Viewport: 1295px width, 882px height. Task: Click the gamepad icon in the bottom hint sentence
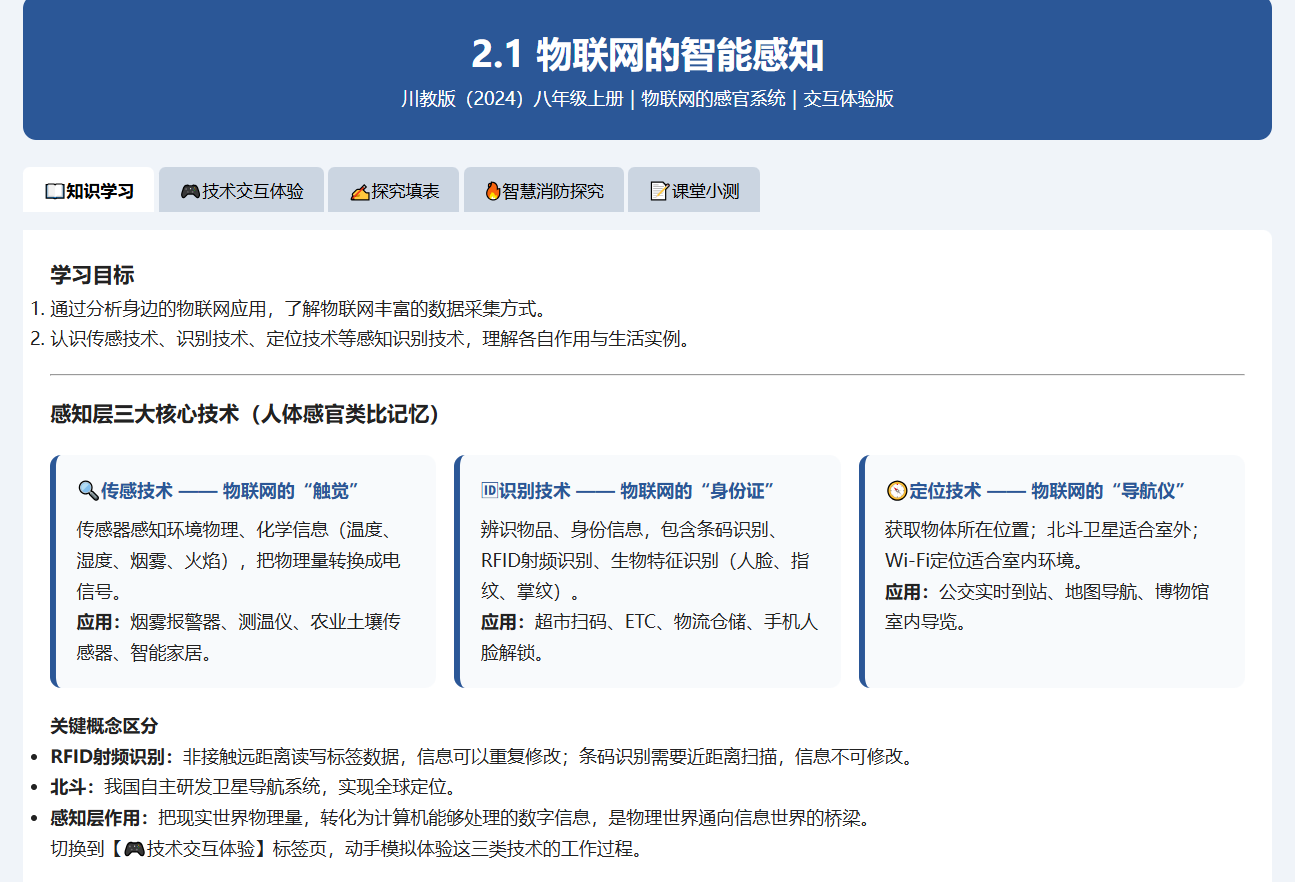(x=134, y=849)
